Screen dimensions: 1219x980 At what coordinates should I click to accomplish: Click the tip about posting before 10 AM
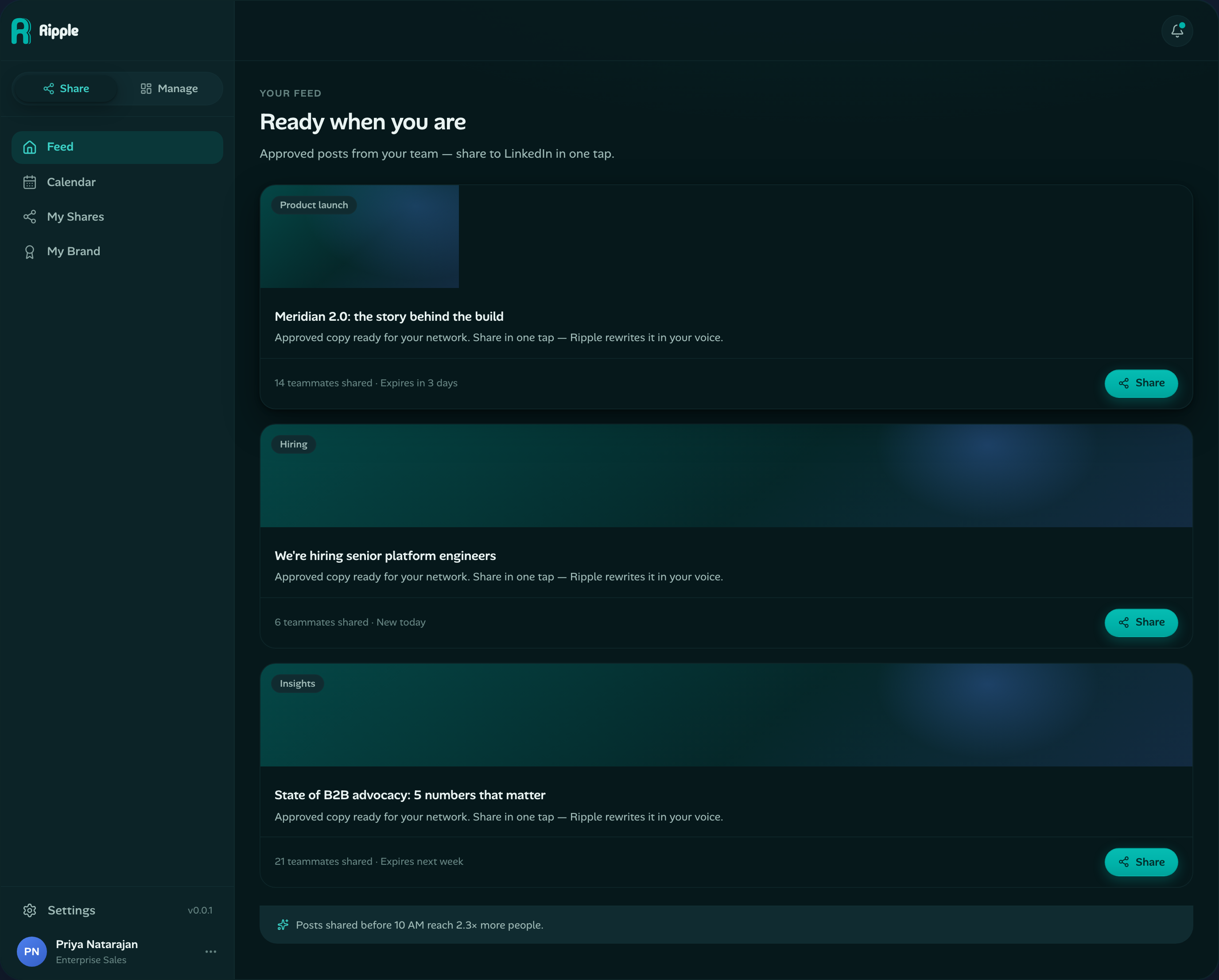point(419,925)
